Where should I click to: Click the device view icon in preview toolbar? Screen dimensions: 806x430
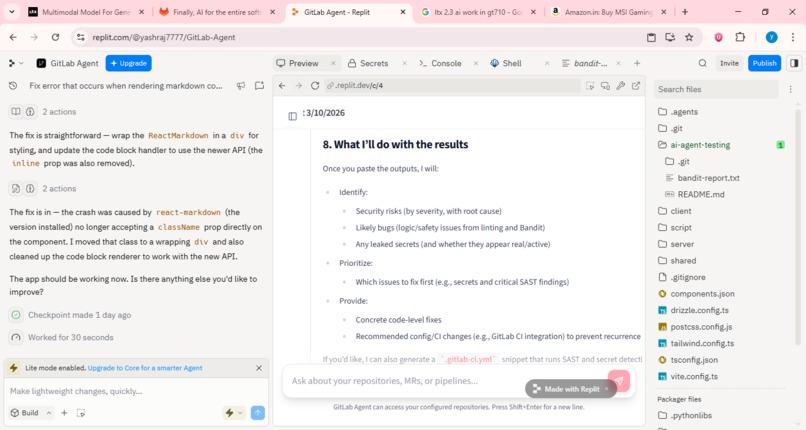click(605, 86)
